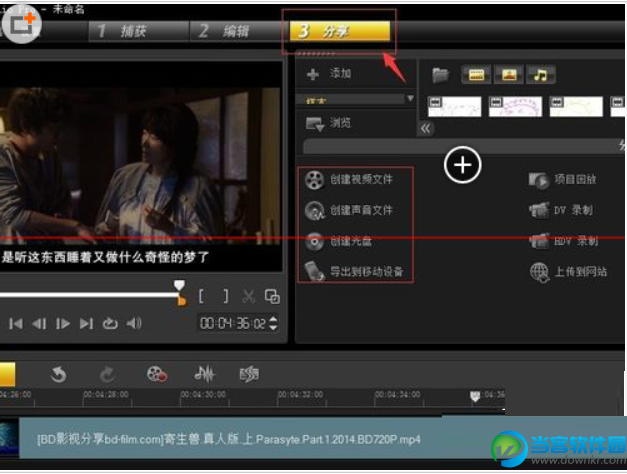Step back to the previous frame

[39, 324]
